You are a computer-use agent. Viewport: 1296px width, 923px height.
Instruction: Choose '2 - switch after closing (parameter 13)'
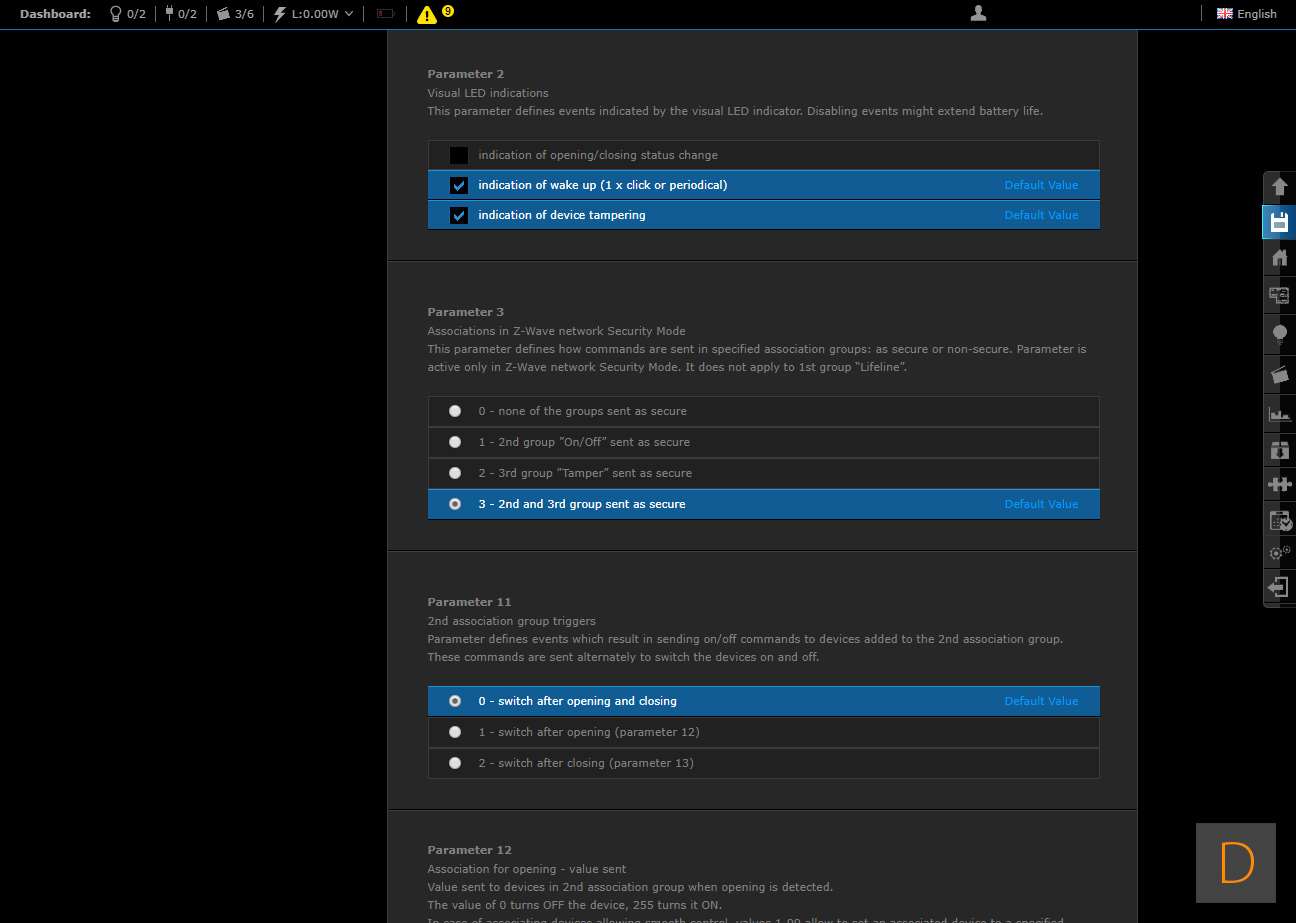[x=455, y=763]
